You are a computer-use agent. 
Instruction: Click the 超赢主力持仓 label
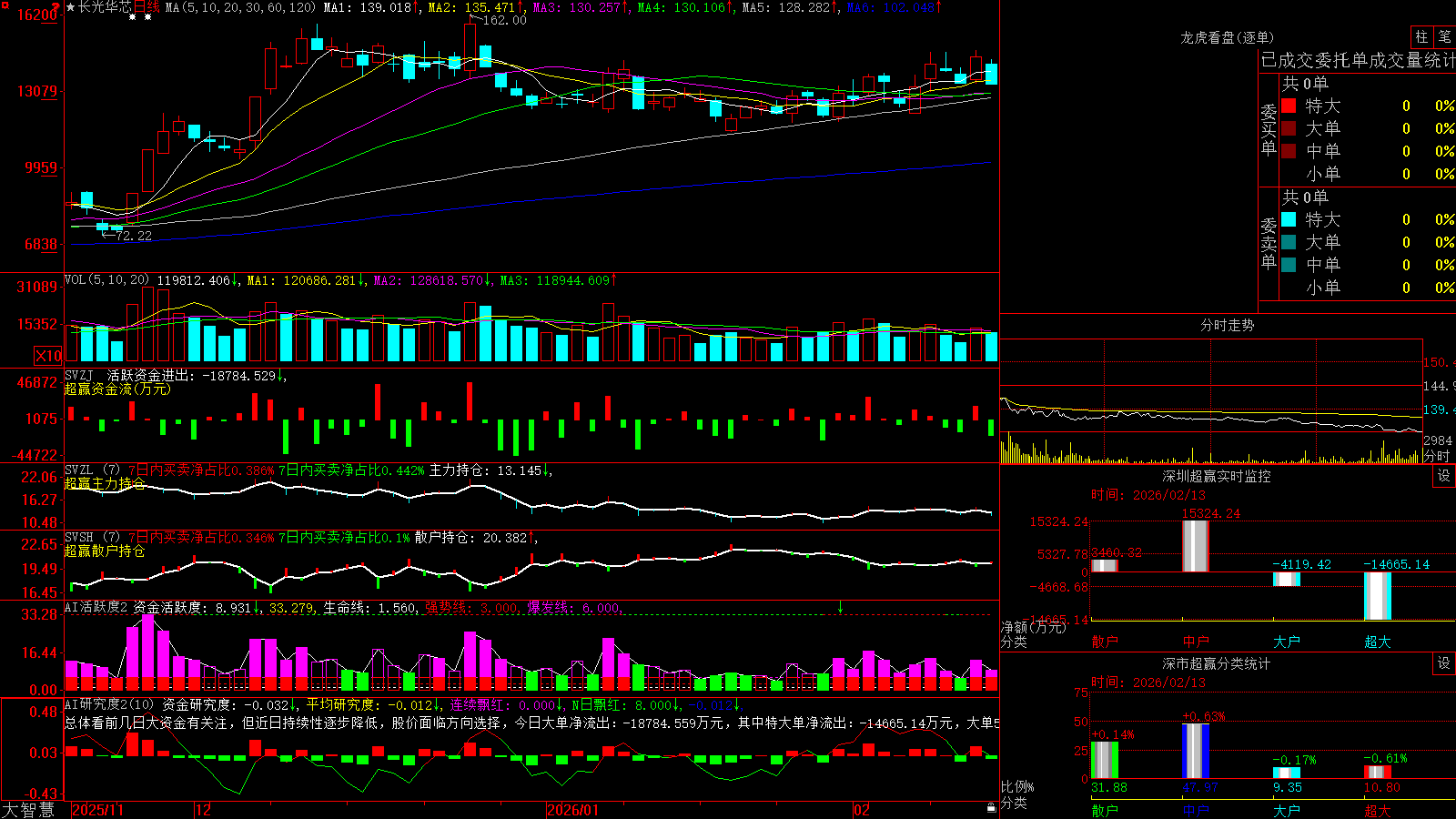pyautogui.click(x=105, y=483)
